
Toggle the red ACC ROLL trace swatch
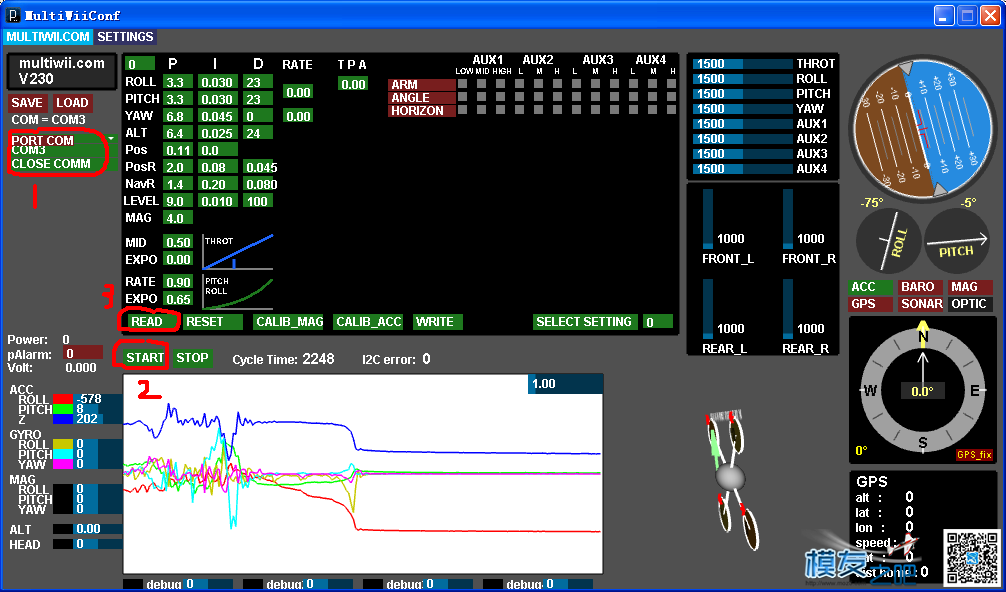pos(63,400)
